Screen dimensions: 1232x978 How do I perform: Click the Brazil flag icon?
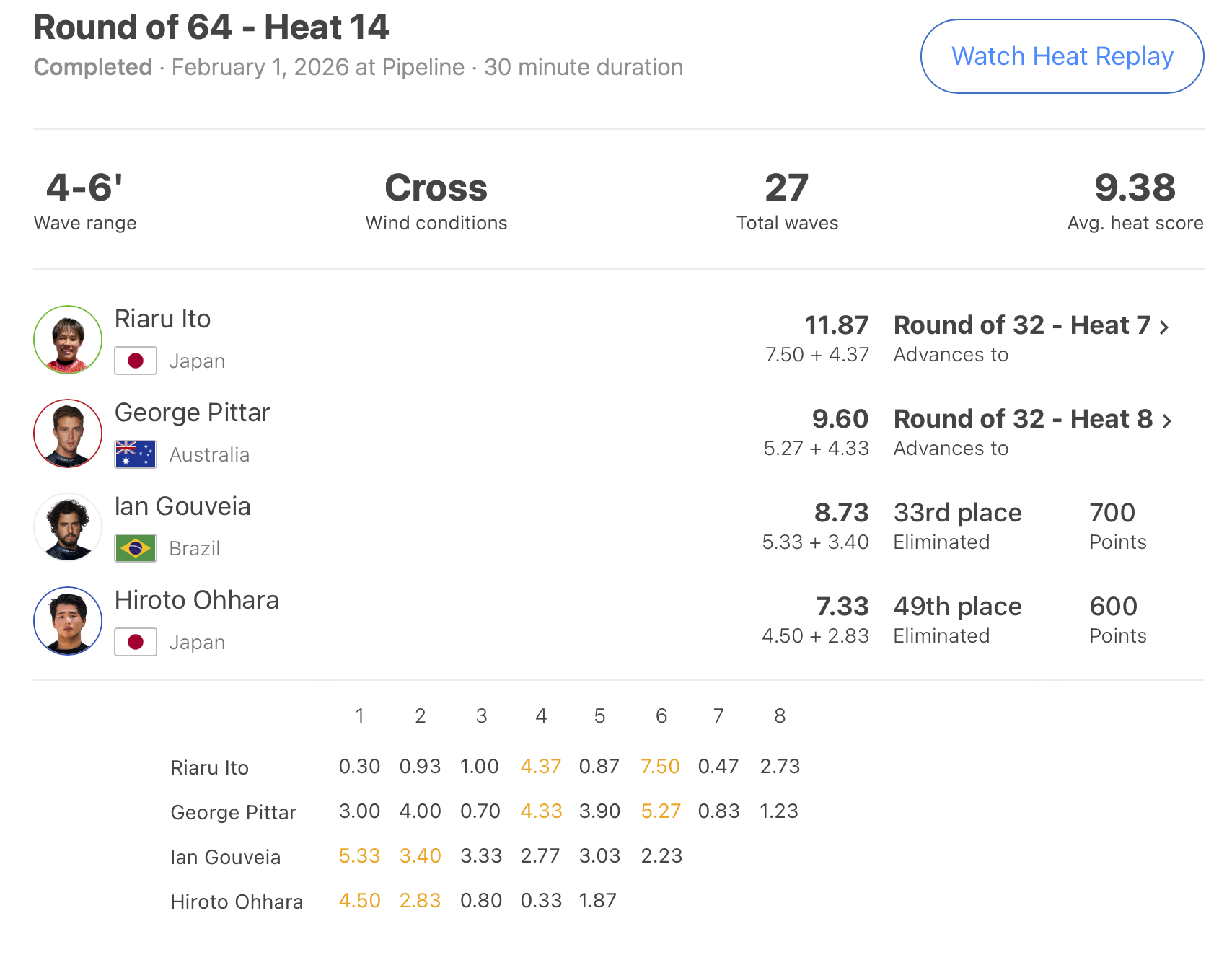136,548
